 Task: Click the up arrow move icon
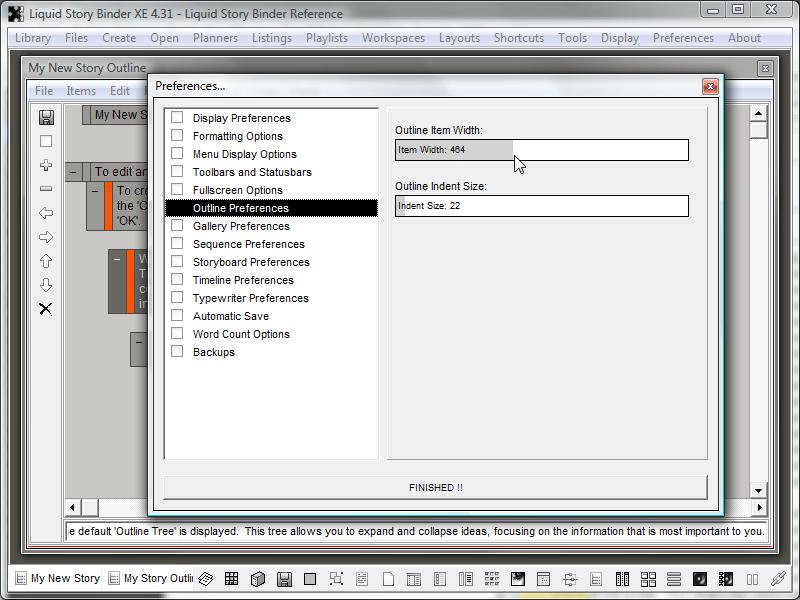point(46,261)
